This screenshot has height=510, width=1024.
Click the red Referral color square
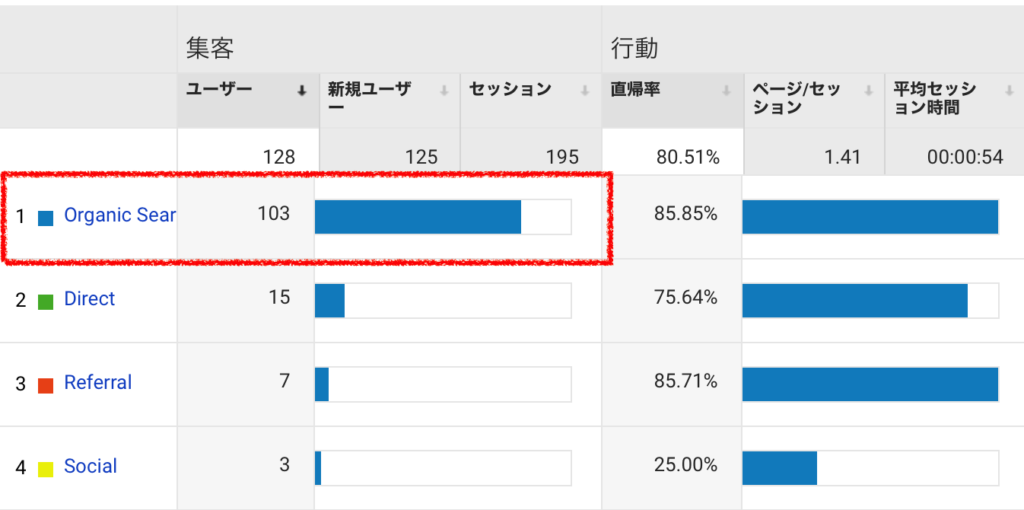pyautogui.click(x=46, y=385)
